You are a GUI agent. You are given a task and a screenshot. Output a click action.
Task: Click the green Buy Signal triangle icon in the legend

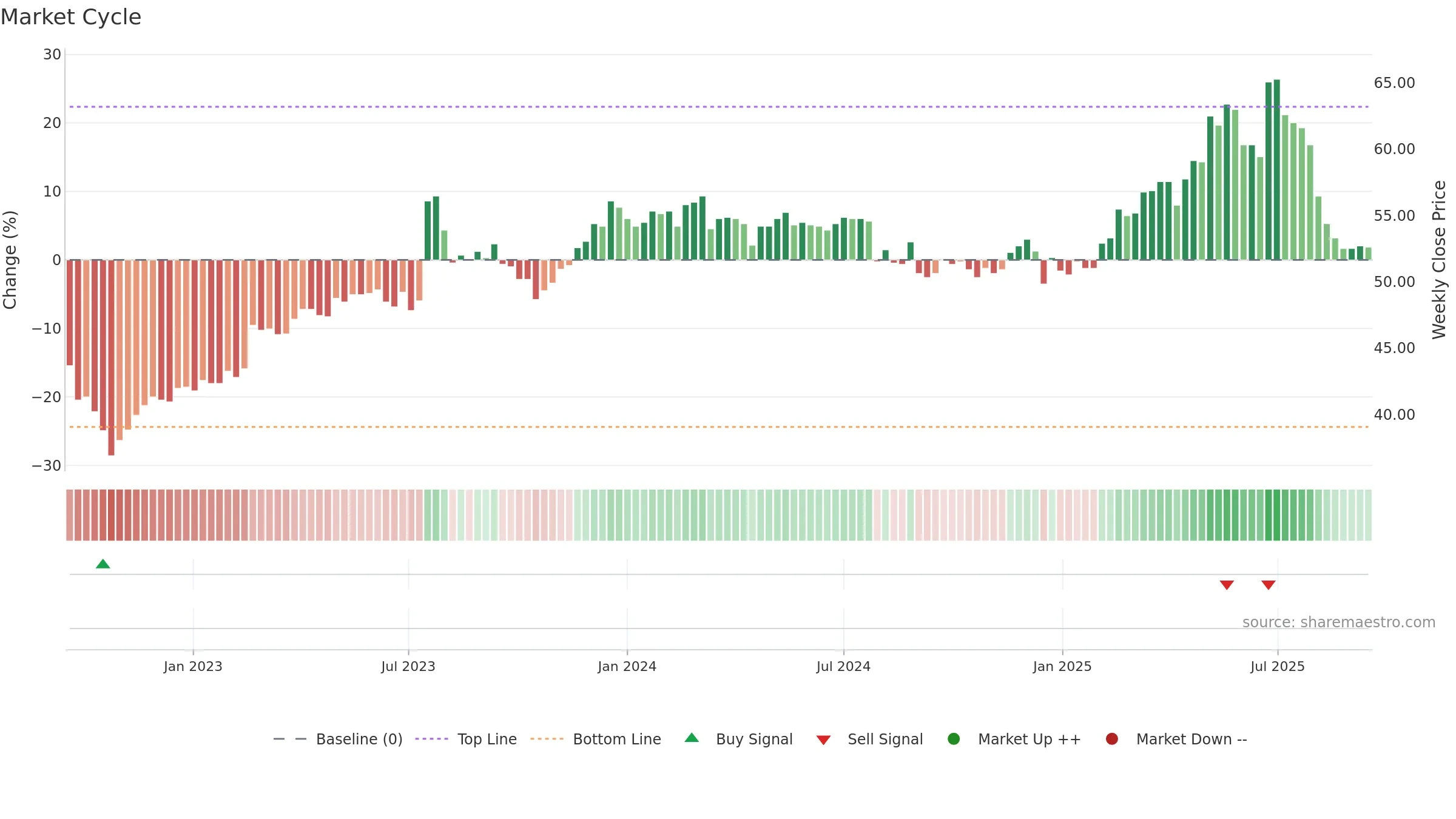tap(692, 738)
